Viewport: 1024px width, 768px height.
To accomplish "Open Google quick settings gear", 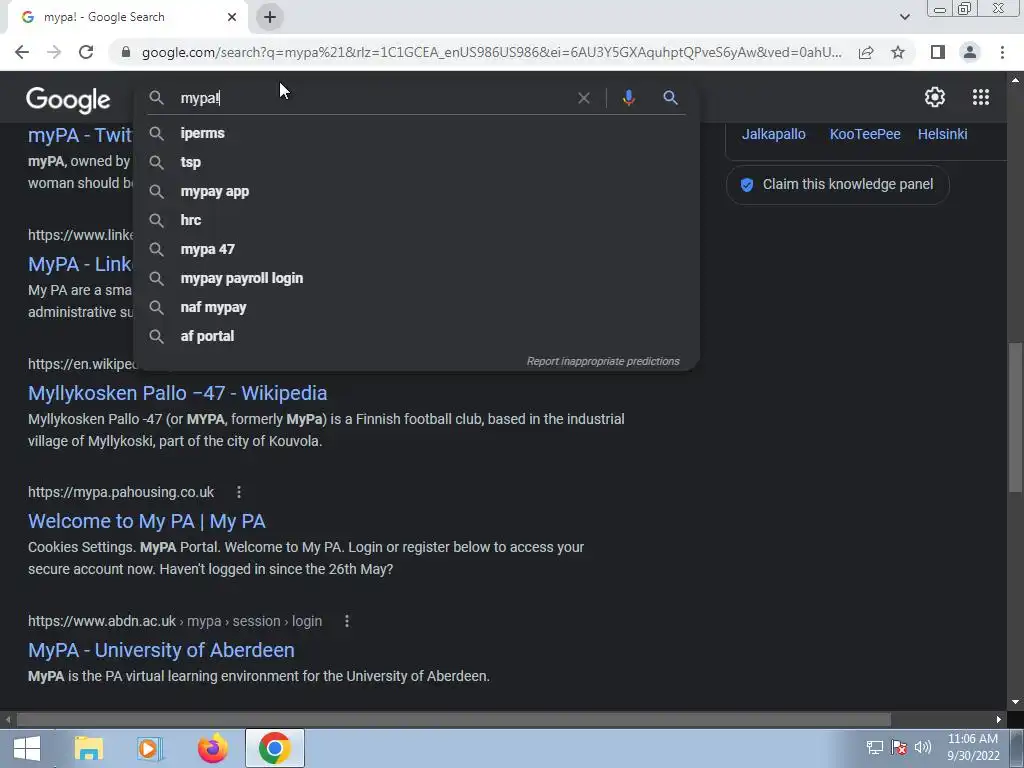I will click(935, 97).
